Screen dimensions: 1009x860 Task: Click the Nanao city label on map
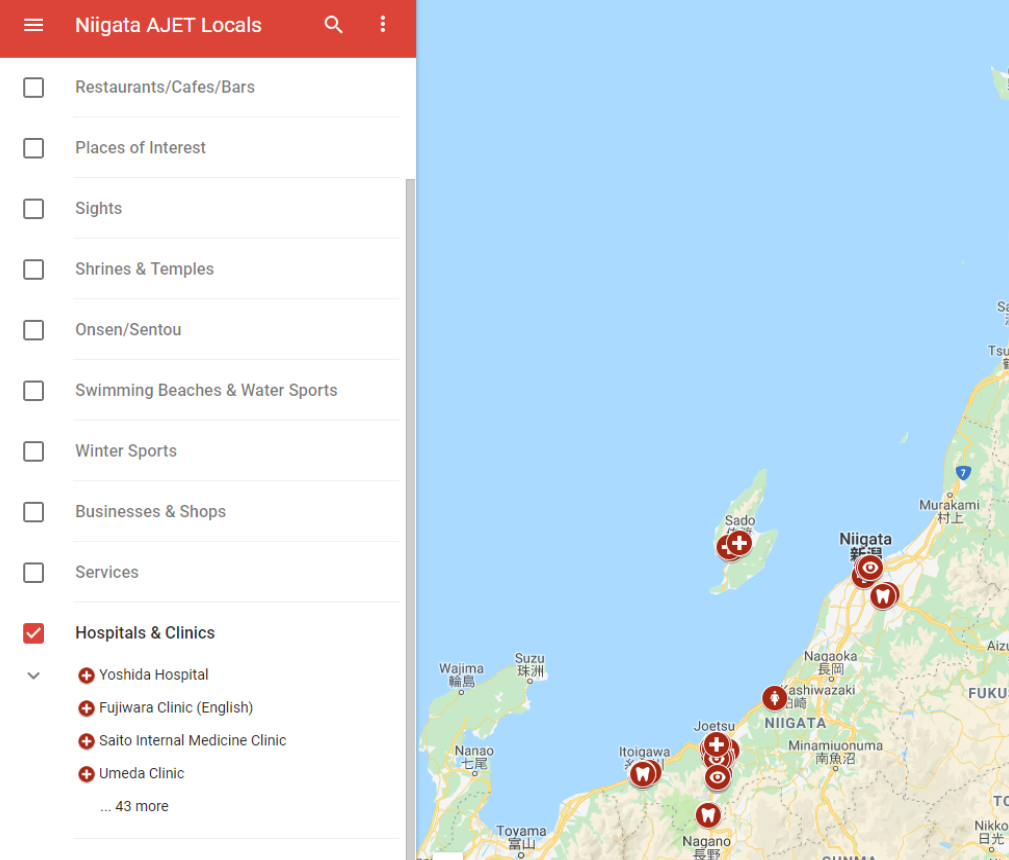point(474,757)
